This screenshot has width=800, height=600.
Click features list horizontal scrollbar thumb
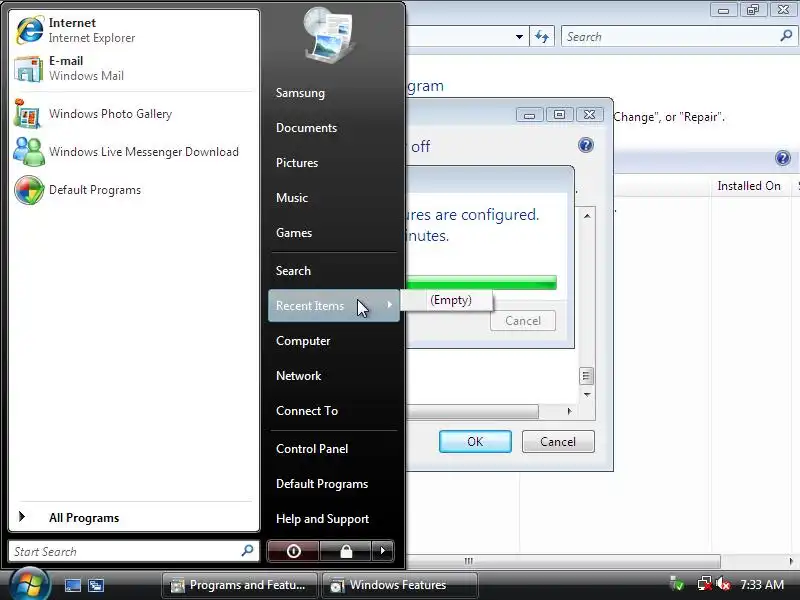tap(472, 411)
